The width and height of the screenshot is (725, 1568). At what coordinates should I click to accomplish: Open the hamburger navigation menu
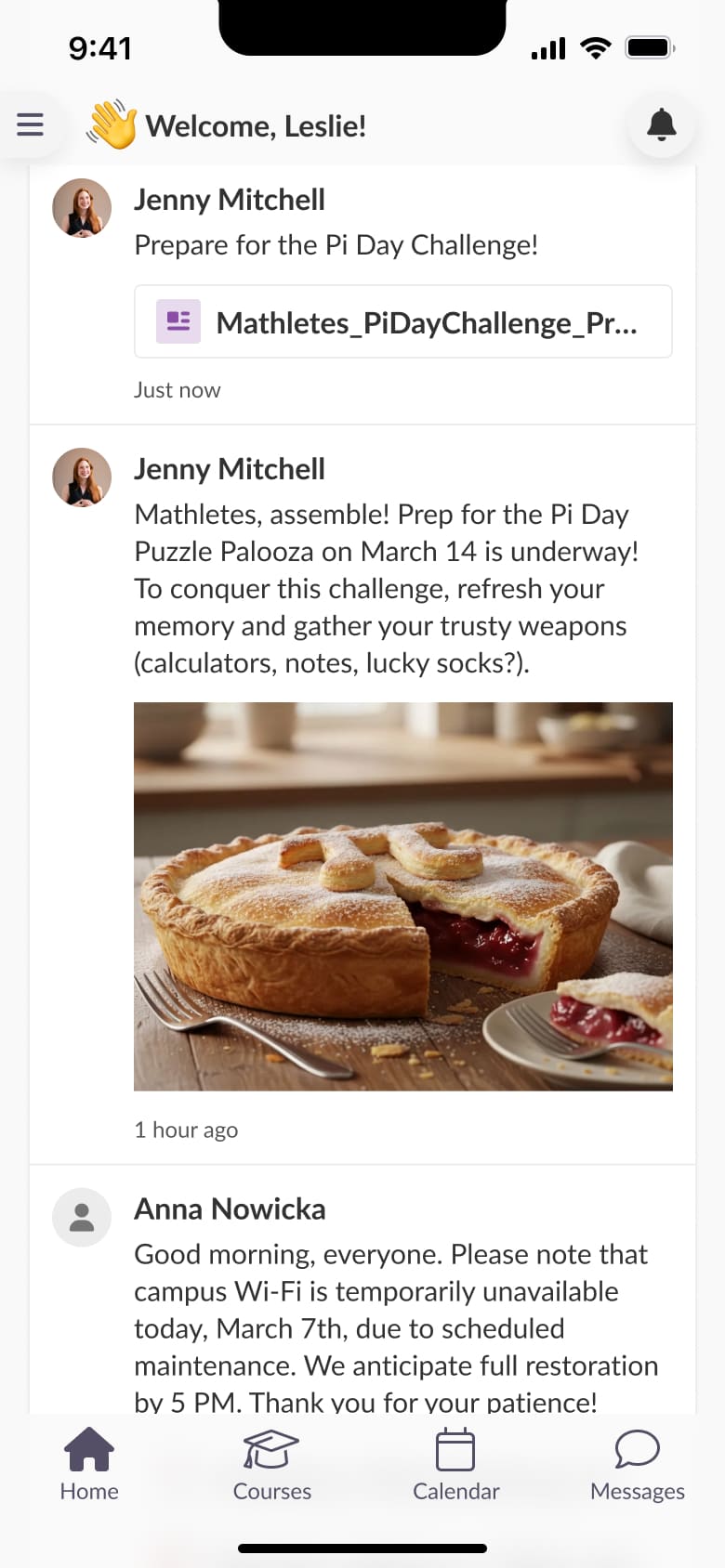30,124
